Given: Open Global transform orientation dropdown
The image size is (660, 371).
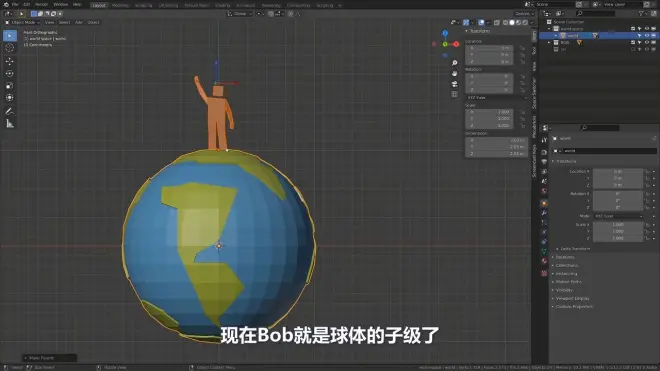Looking at the screenshot, I should (x=240, y=14).
